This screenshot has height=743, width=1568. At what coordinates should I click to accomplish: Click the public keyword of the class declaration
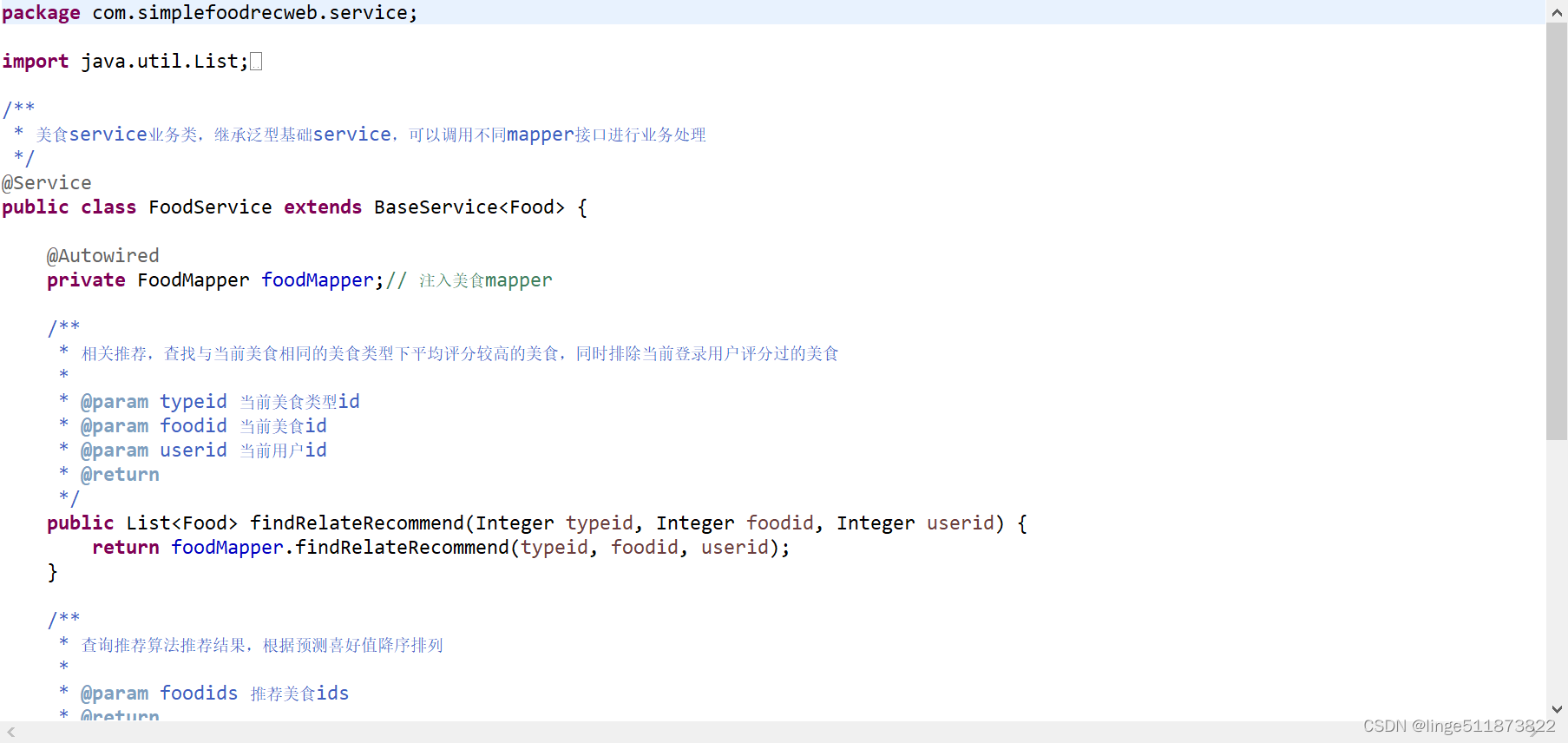[35, 207]
